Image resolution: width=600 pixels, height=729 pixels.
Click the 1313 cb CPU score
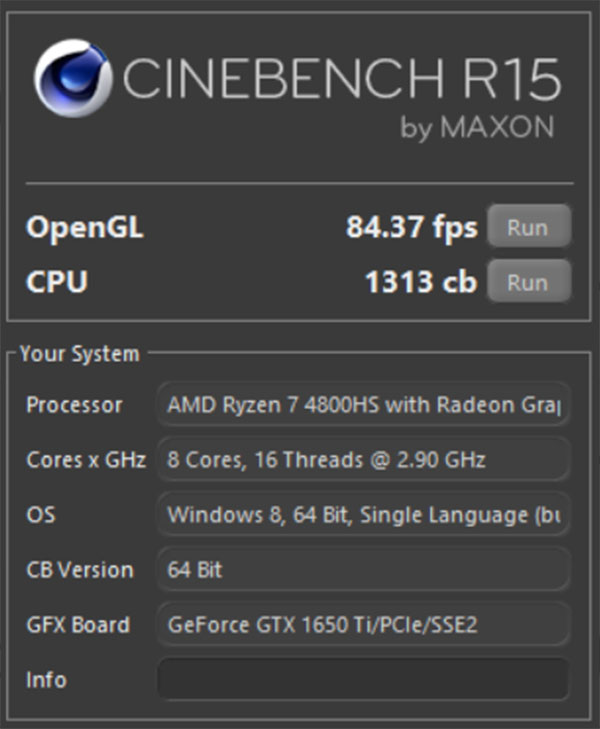pos(420,282)
